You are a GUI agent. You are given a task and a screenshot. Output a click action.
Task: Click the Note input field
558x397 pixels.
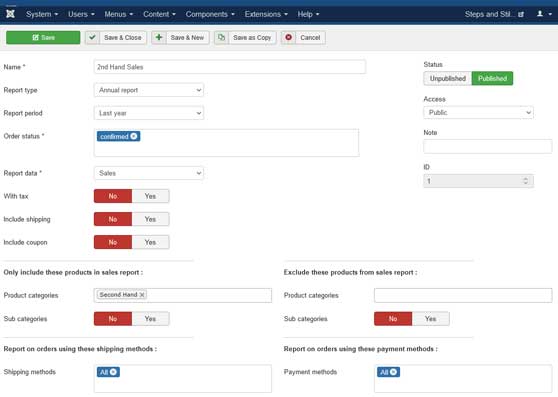pyautogui.click(x=488, y=146)
